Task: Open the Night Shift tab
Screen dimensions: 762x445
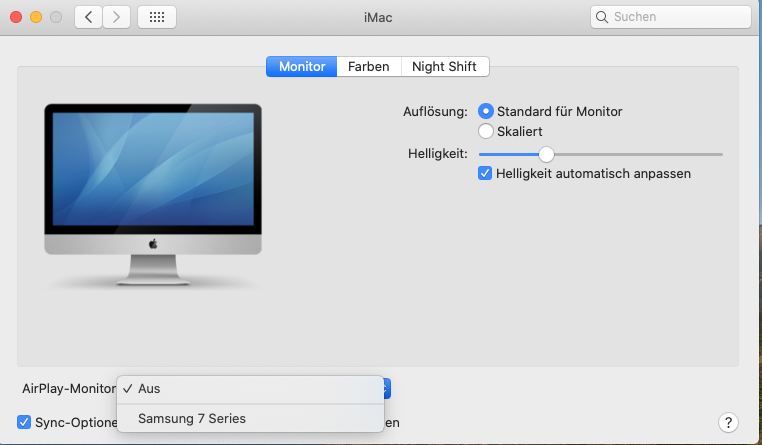Action: [x=445, y=67]
